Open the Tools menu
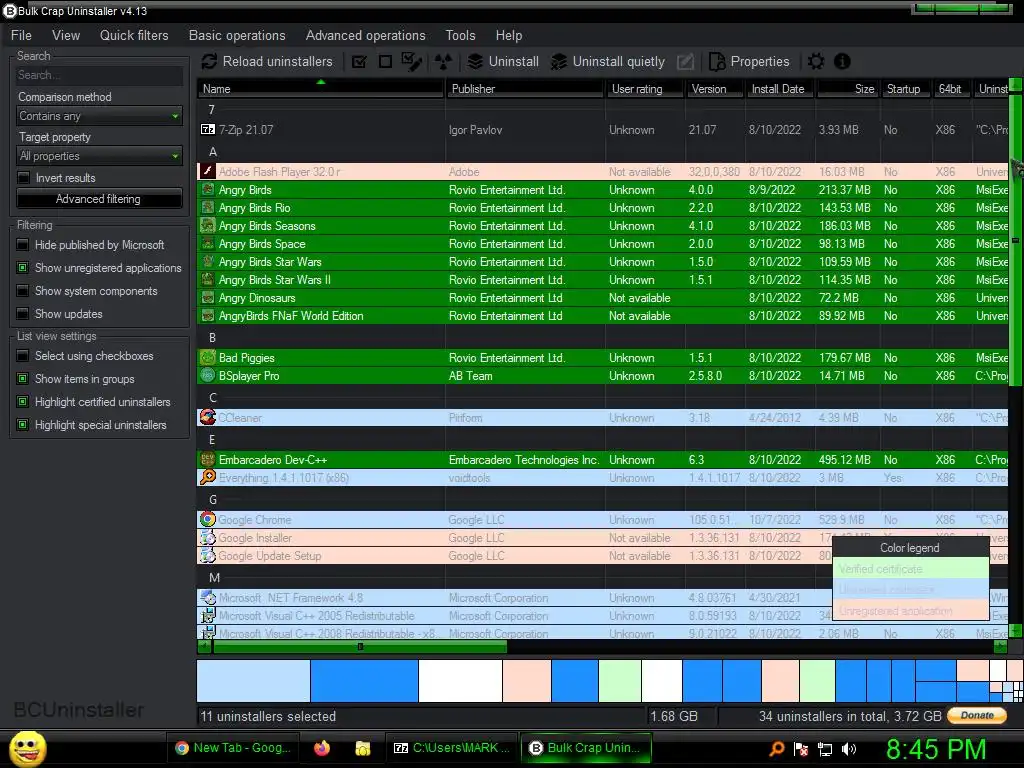1024x768 pixels. tap(460, 35)
